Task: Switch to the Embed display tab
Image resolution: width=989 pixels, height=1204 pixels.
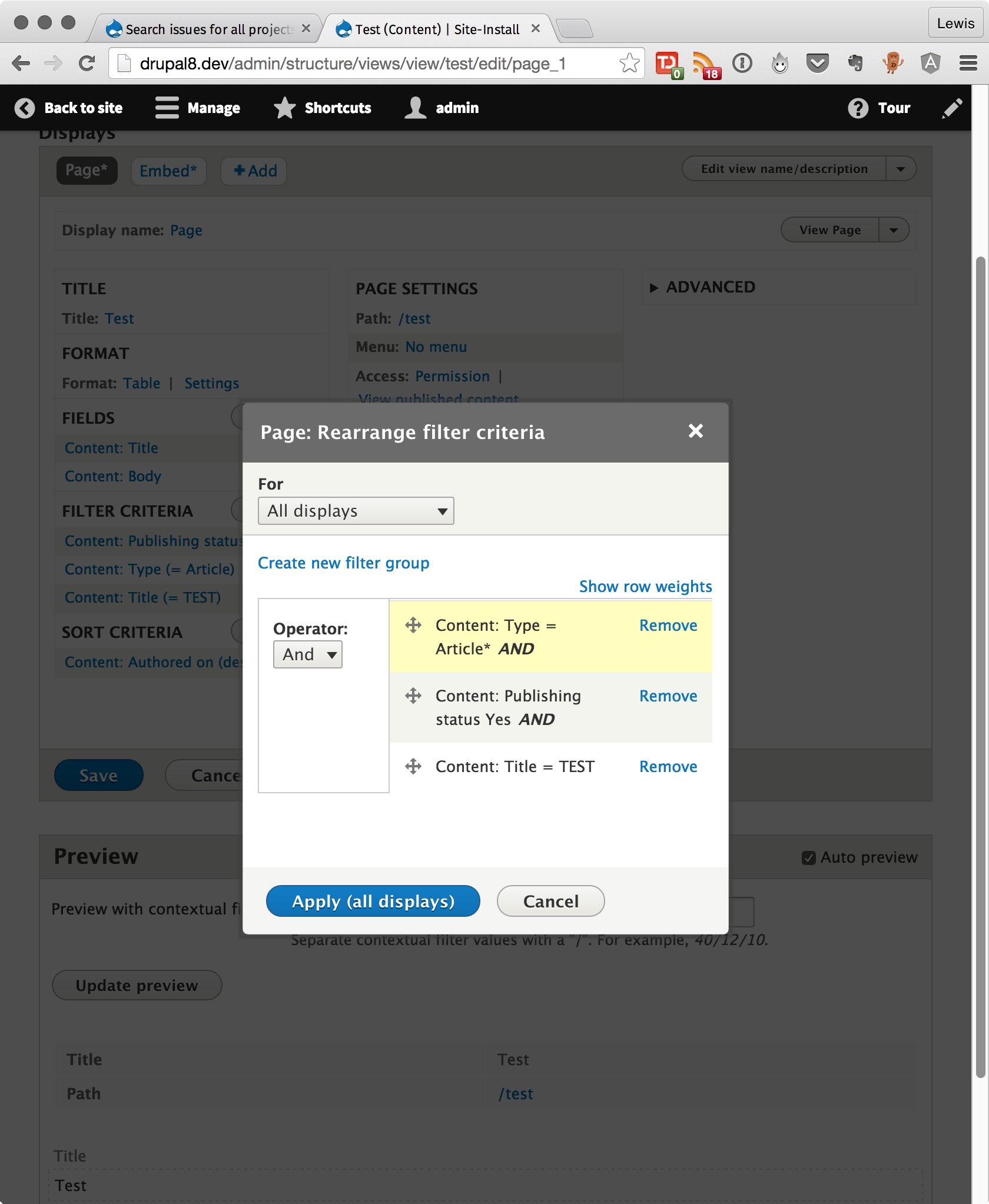Action: (x=168, y=171)
